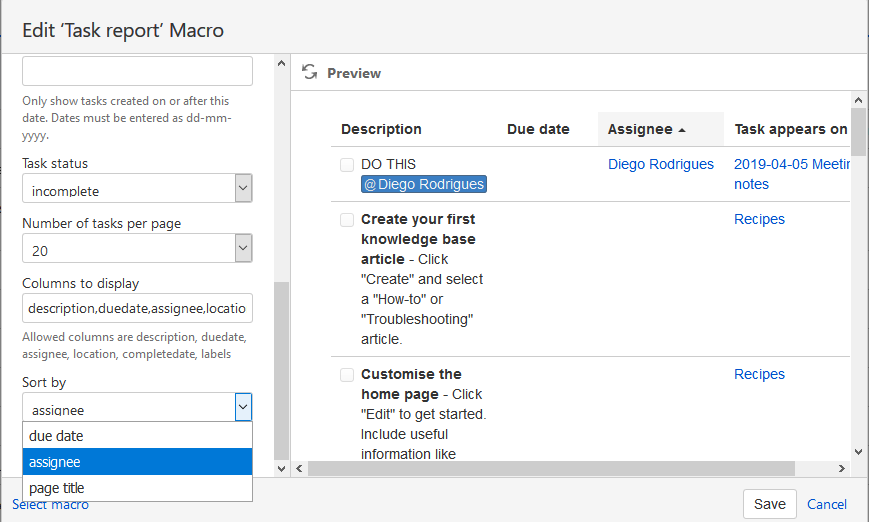Click the Select macro link

(x=50, y=505)
